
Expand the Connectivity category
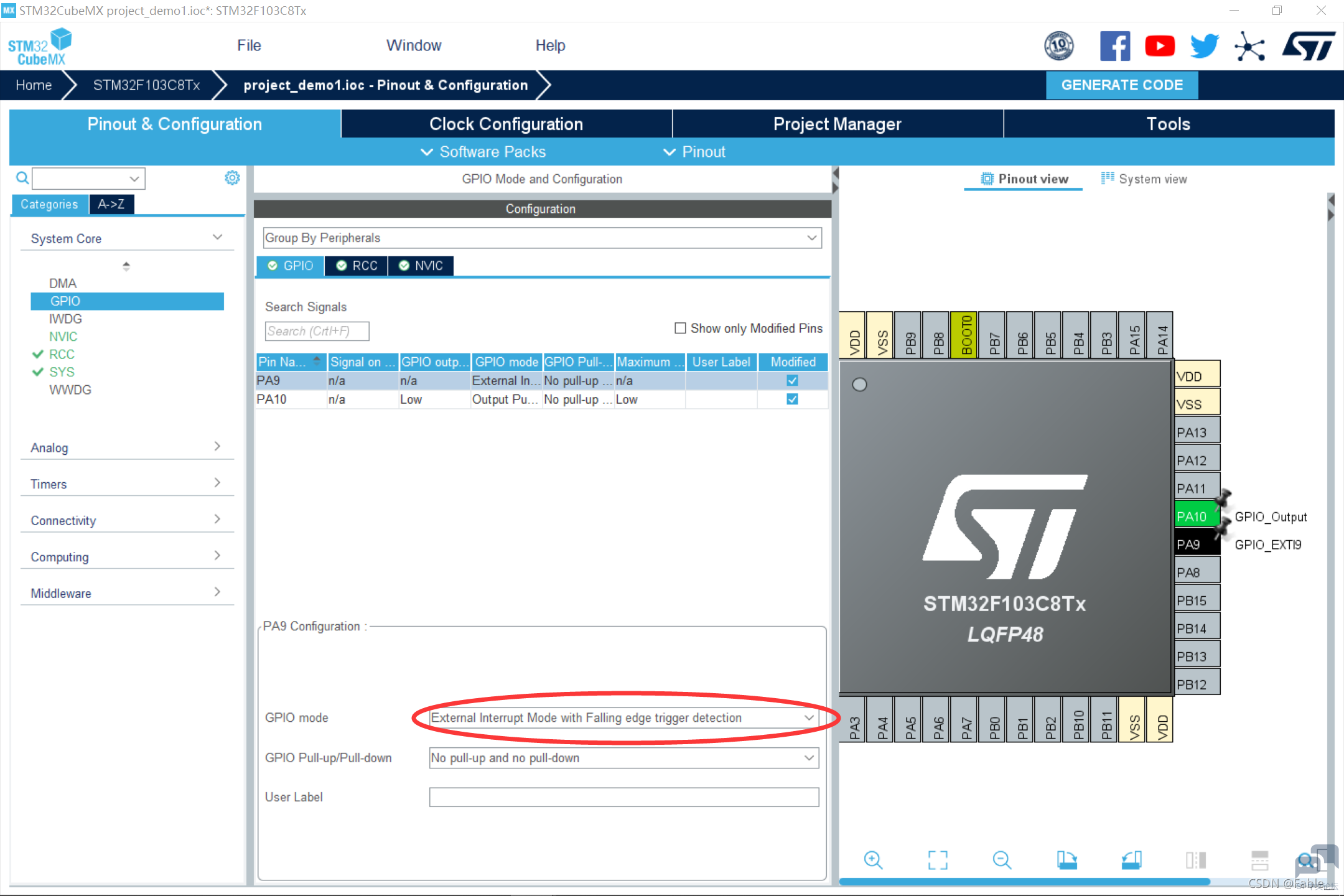click(127, 520)
